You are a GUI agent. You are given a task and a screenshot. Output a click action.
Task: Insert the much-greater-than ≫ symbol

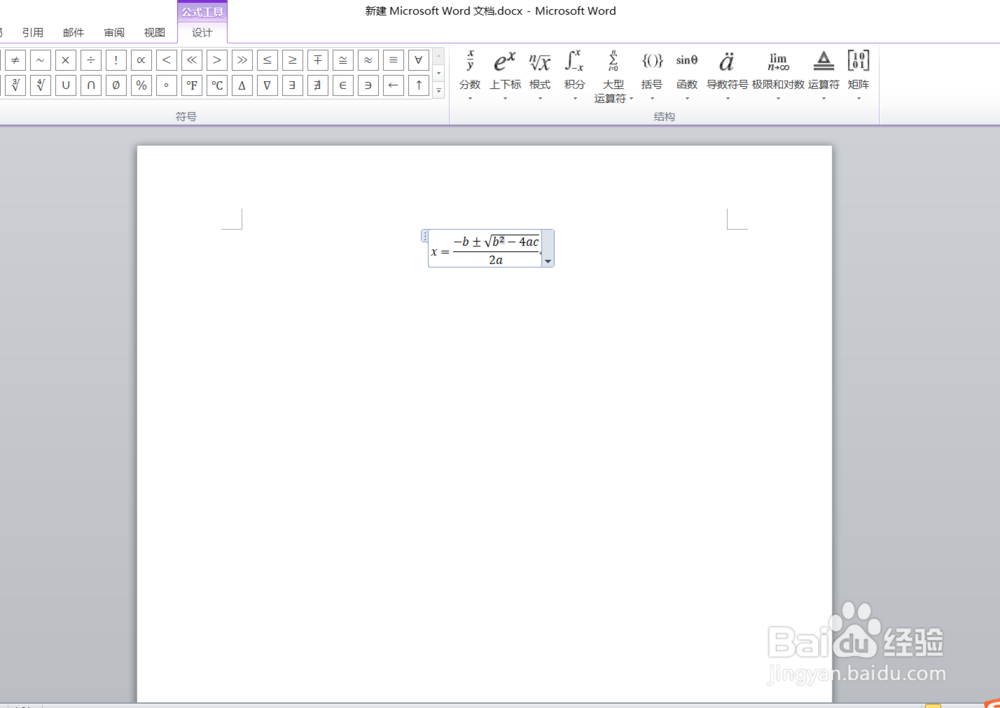point(242,61)
